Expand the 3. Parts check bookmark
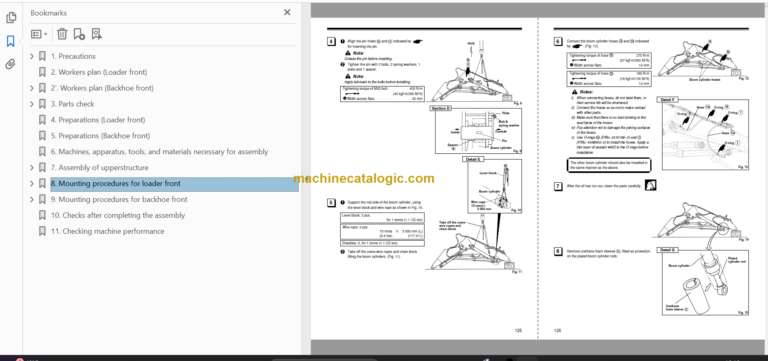The width and height of the screenshot is (768, 361). 32,104
